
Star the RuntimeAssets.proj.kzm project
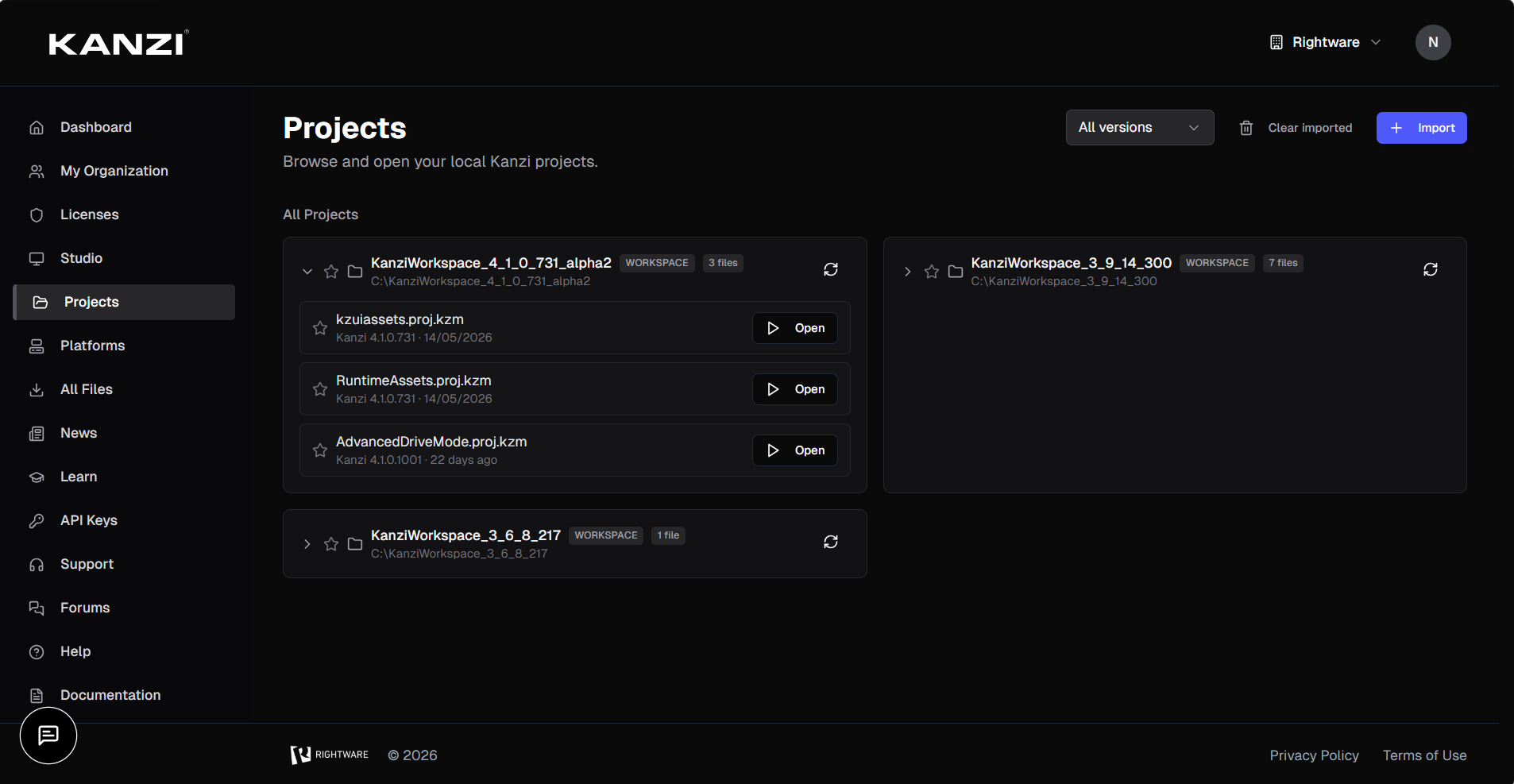pyautogui.click(x=320, y=389)
